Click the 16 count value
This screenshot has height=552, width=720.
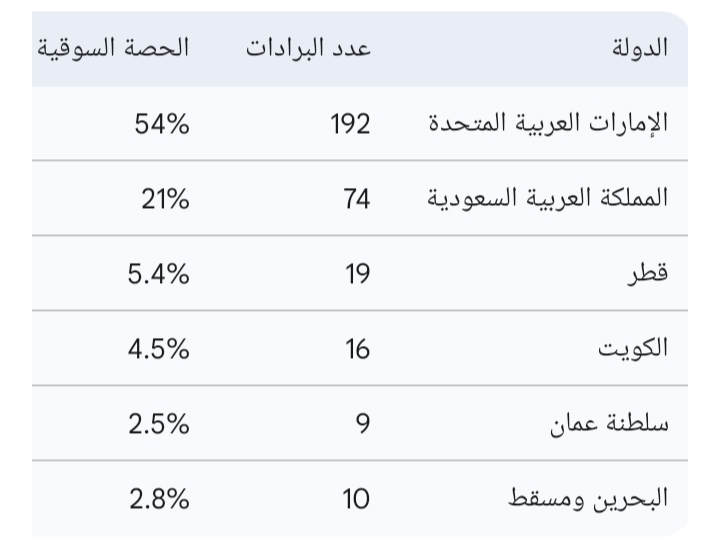click(x=356, y=349)
